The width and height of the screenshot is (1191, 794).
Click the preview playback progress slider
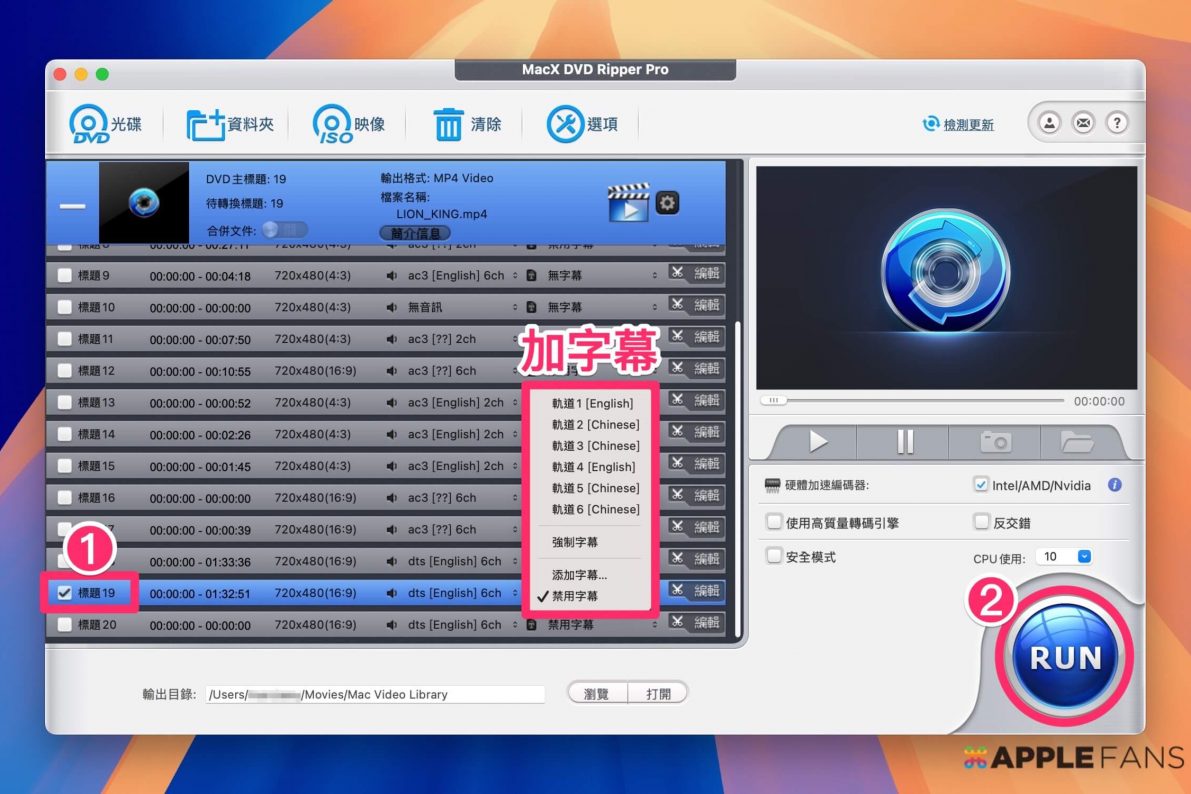point(912,401)
